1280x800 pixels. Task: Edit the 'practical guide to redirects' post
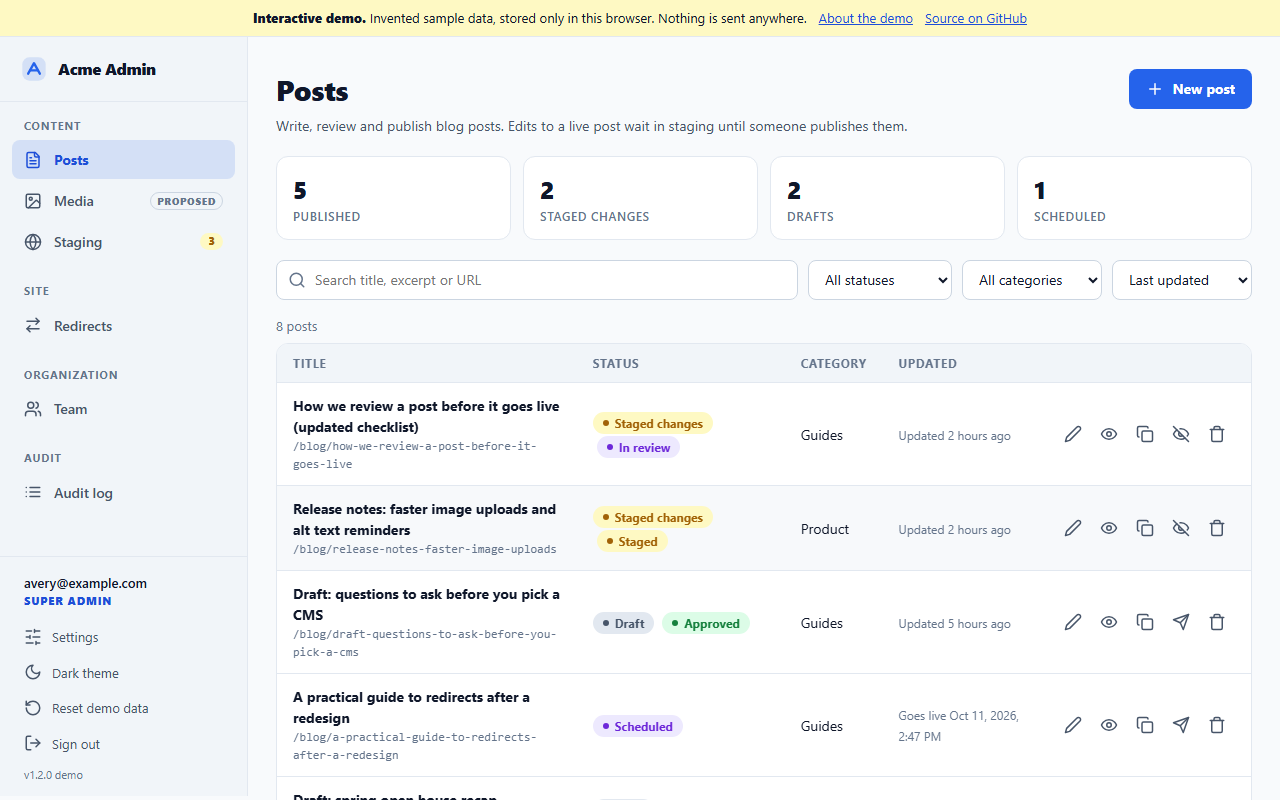1073,725
